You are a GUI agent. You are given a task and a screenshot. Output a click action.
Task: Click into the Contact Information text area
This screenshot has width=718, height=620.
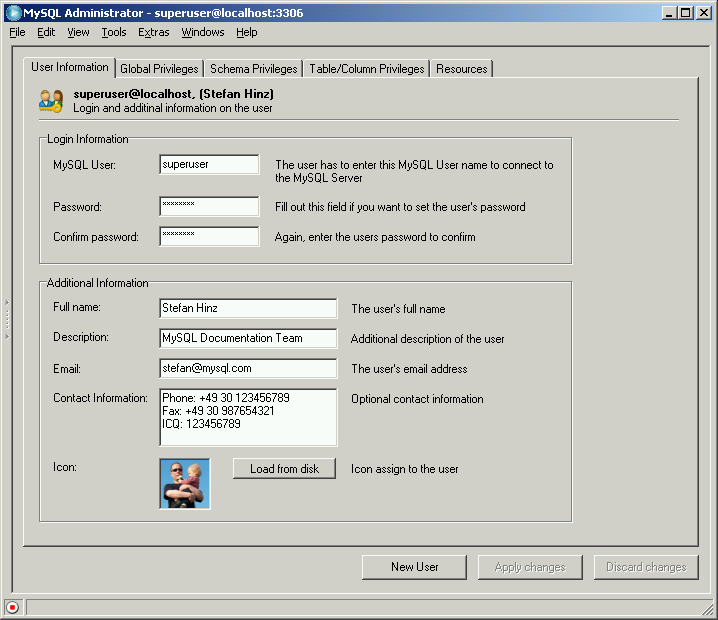[x=248, y=417]
